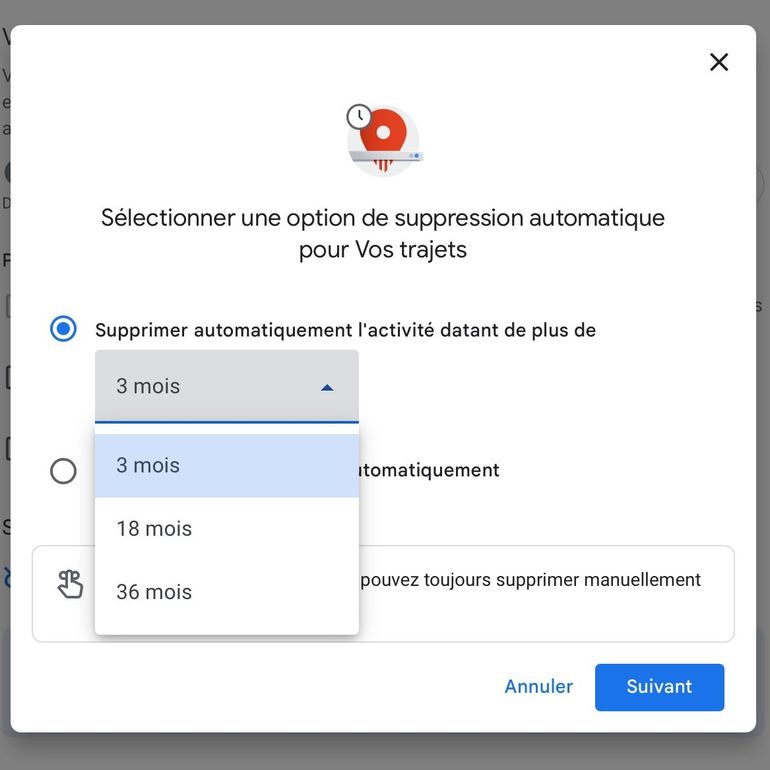
Task: Click the hand tap icon in the info box
Action: tap(70, 584)
